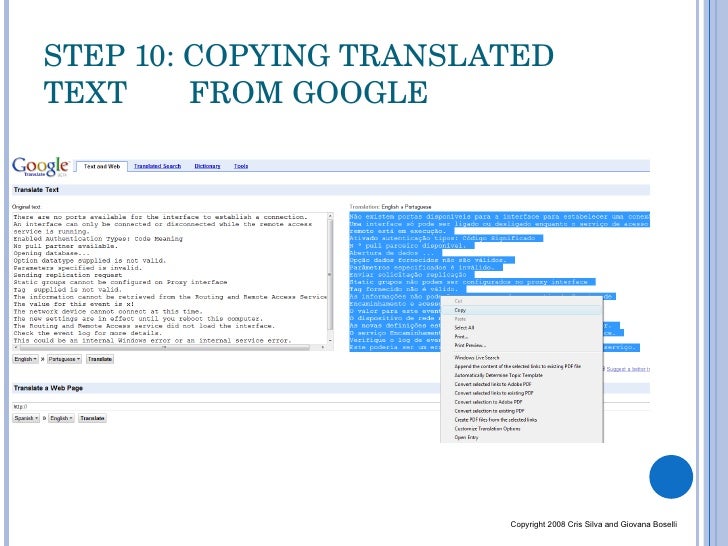Click the 'Original text' label

pos(26,207)
